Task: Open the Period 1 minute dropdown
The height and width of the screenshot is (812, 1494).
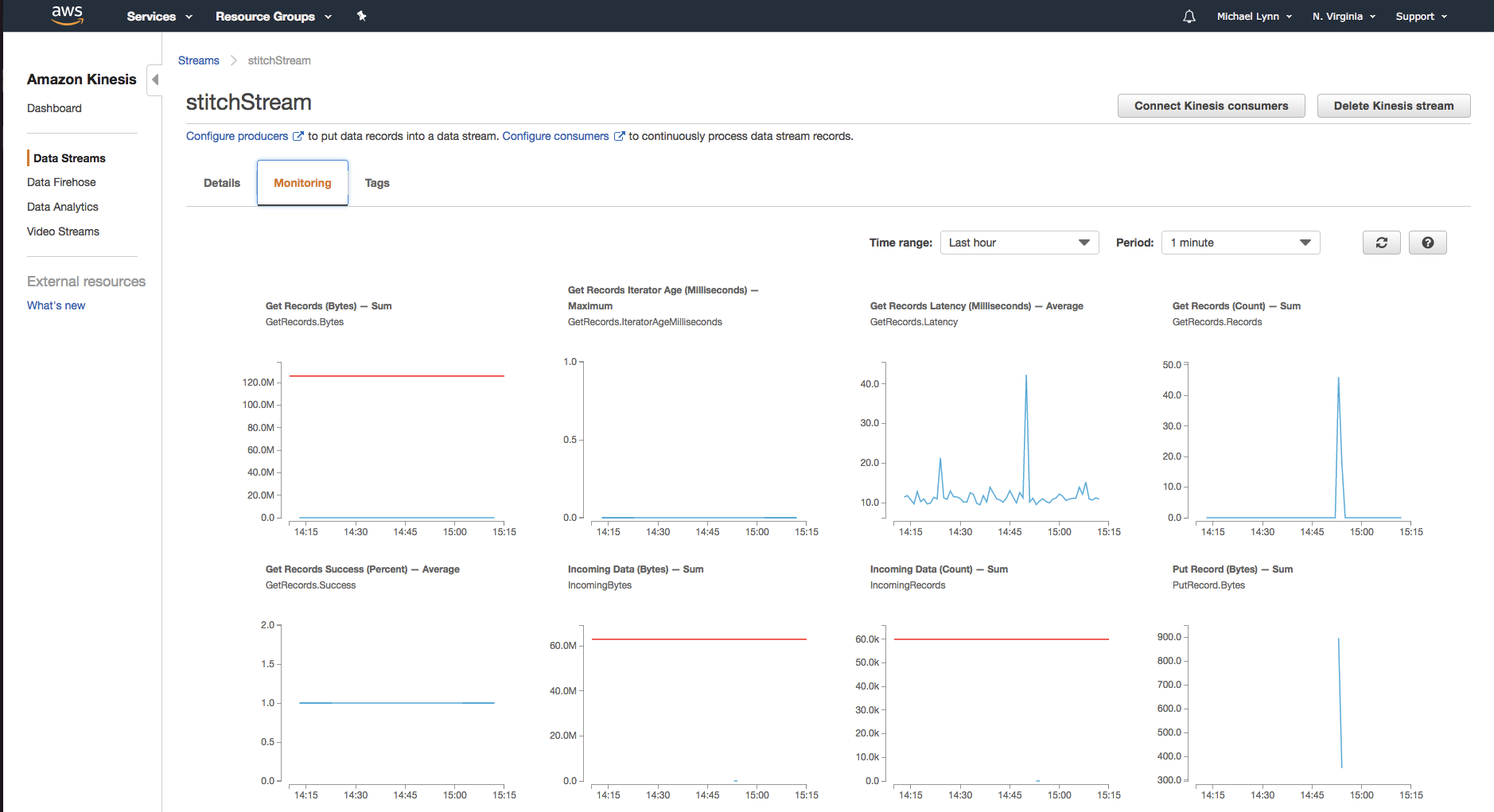Action: click(x=1240, y=243)
